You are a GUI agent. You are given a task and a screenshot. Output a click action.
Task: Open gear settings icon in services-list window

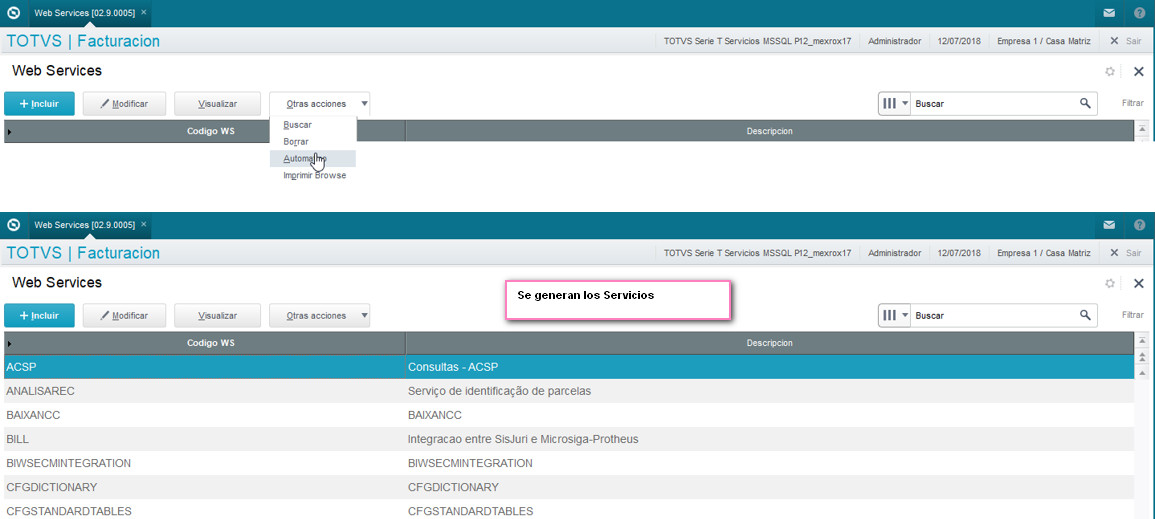(x=1109, y=283)
